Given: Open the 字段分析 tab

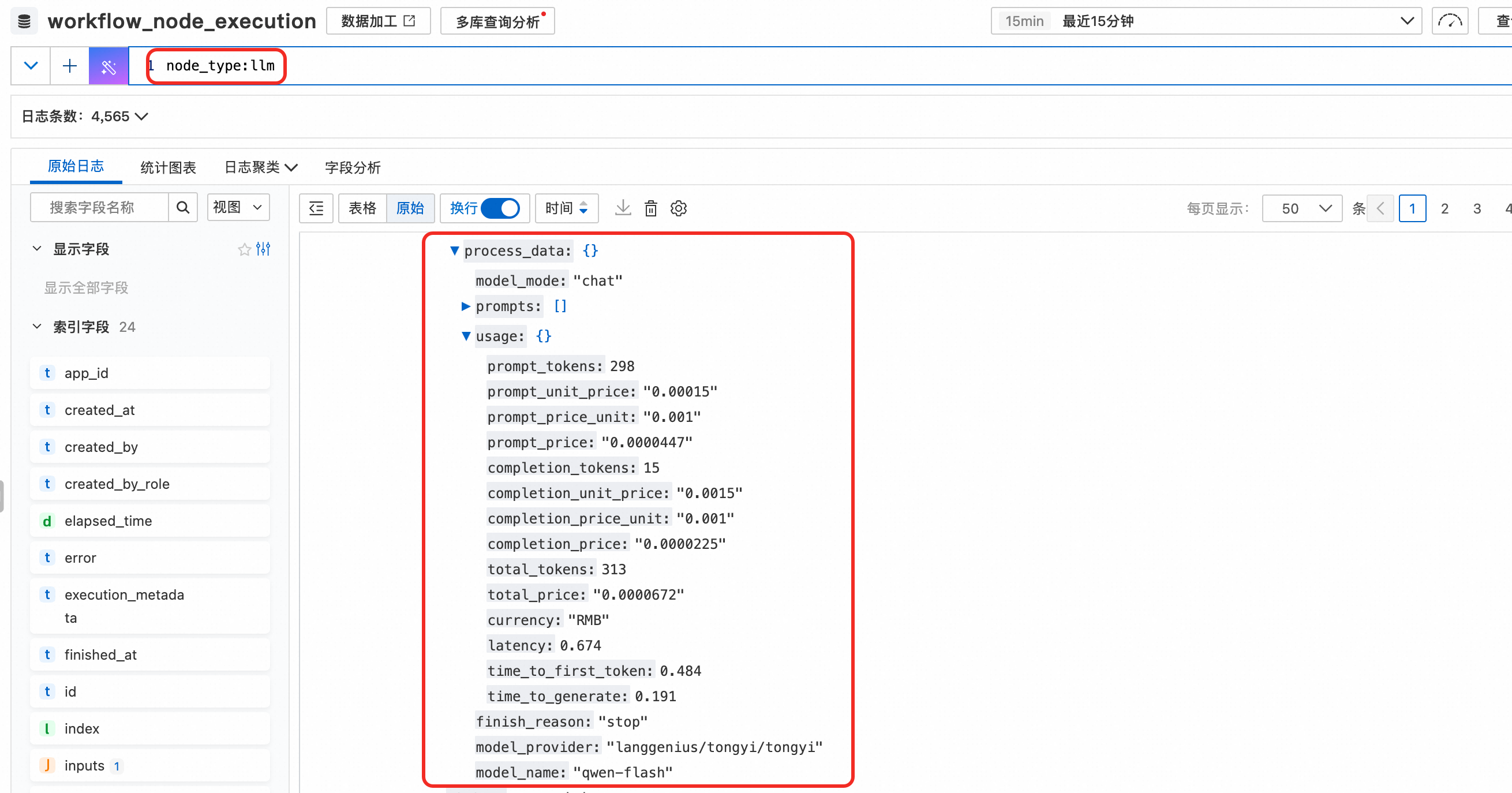Looking at the screenshot, I should tap(353, 168).
